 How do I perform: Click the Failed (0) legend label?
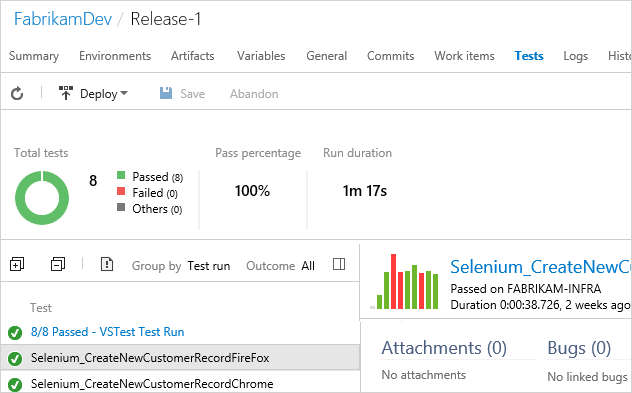point(155,193)
